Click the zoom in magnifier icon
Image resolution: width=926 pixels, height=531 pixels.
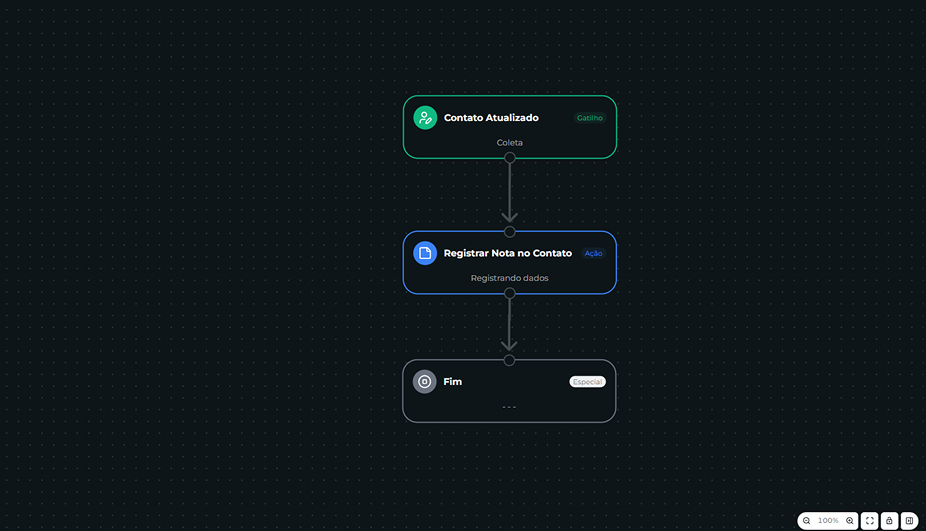point(849,520)
